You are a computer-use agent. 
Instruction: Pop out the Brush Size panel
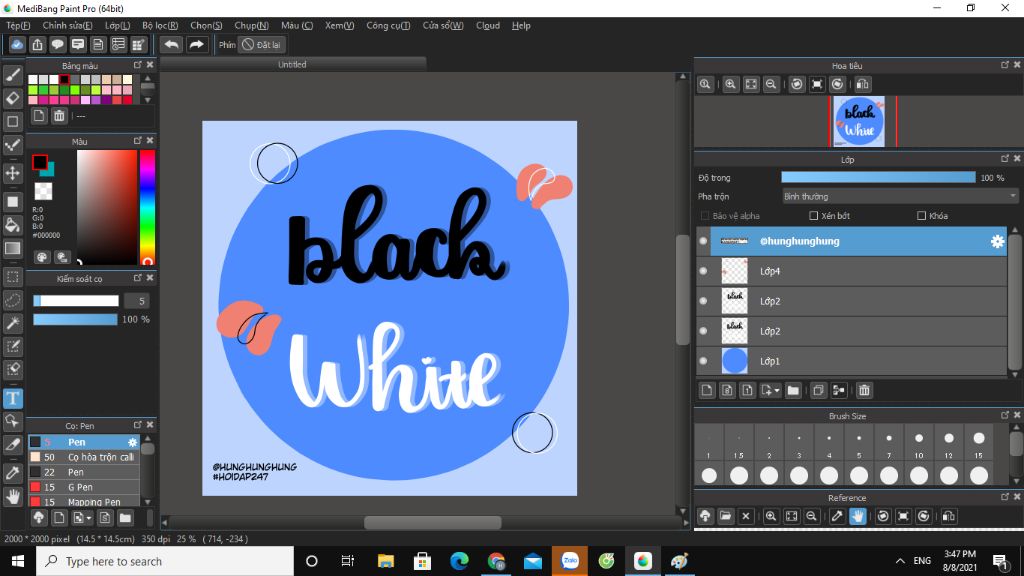coord(1004,415)
